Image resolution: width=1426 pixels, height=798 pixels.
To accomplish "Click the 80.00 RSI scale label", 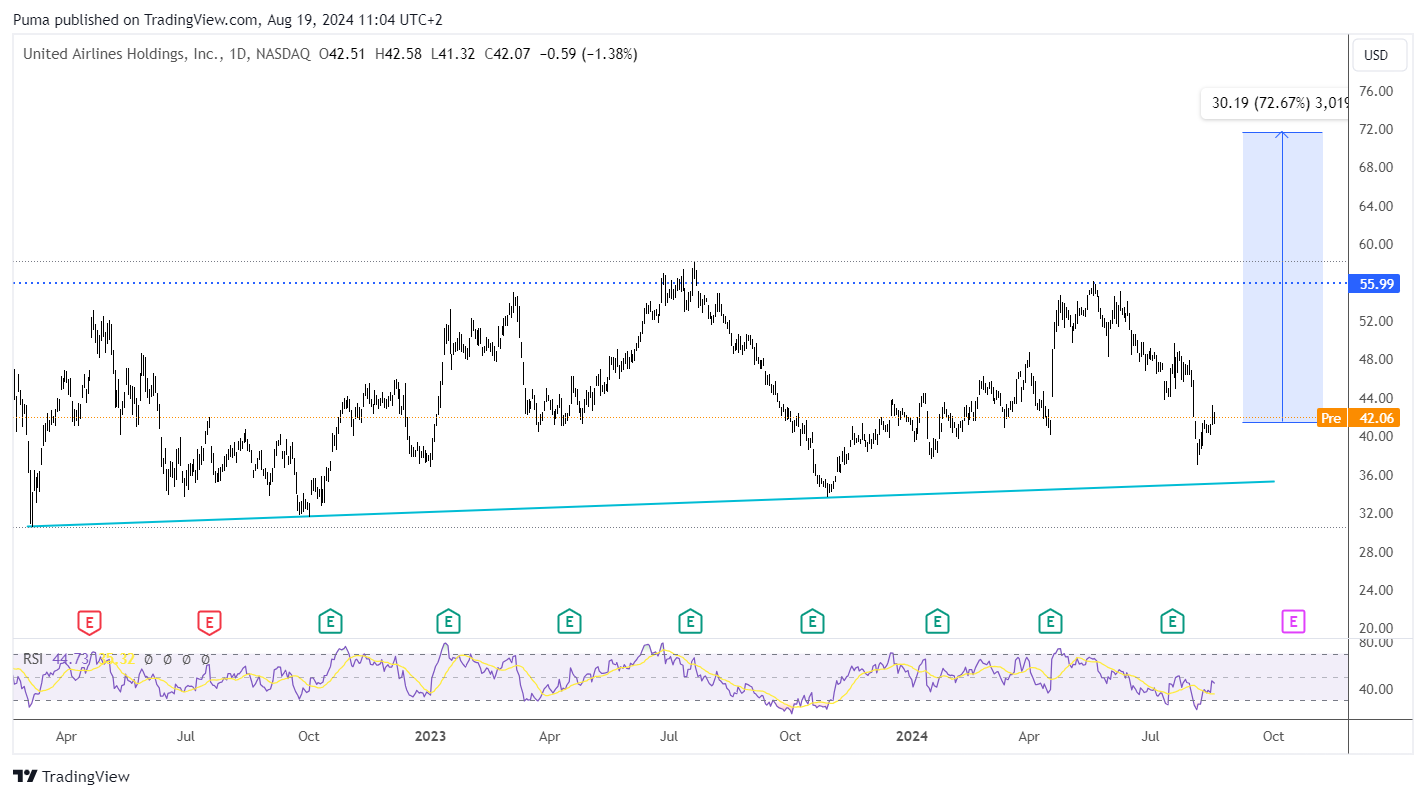I will click(1376, 643).
